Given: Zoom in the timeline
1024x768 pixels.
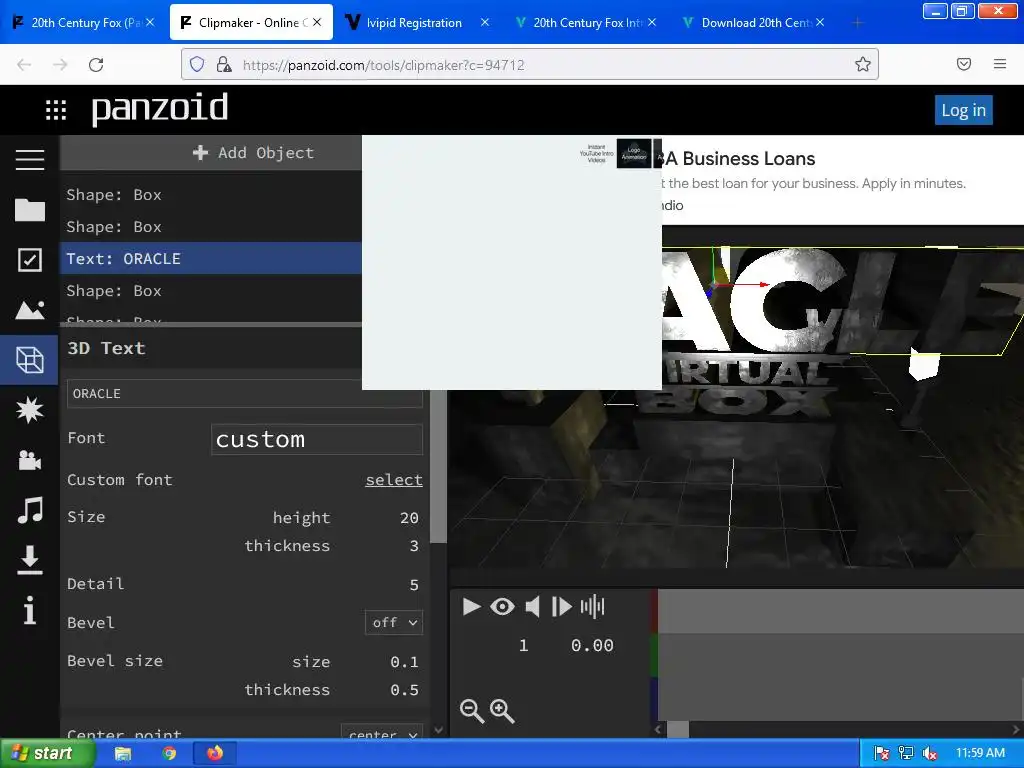Looking at the screenshot, I should pos(502,711).
